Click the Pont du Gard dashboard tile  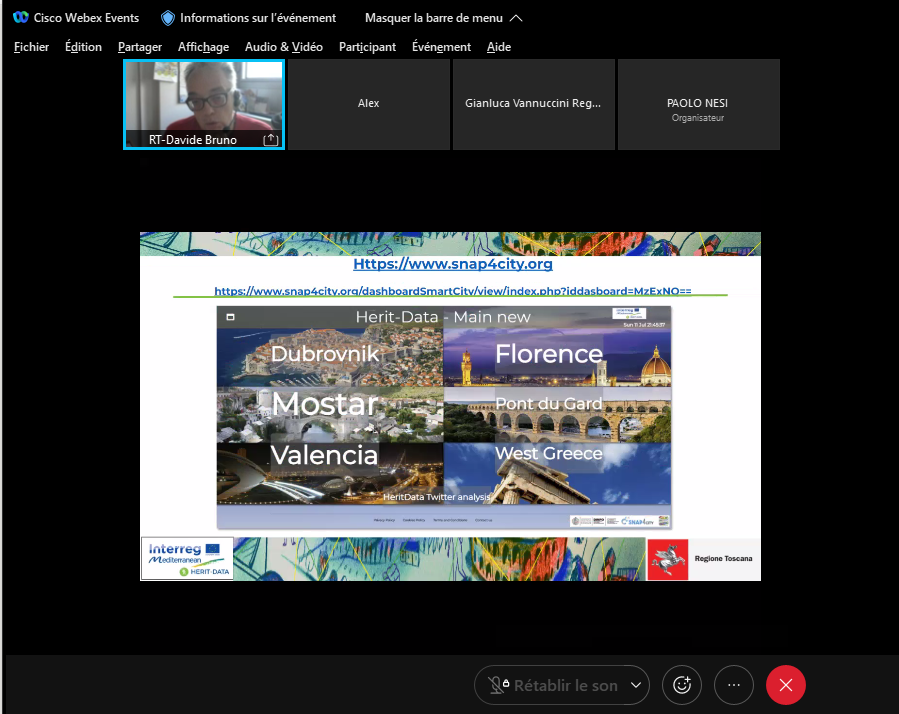coord(557,414)
